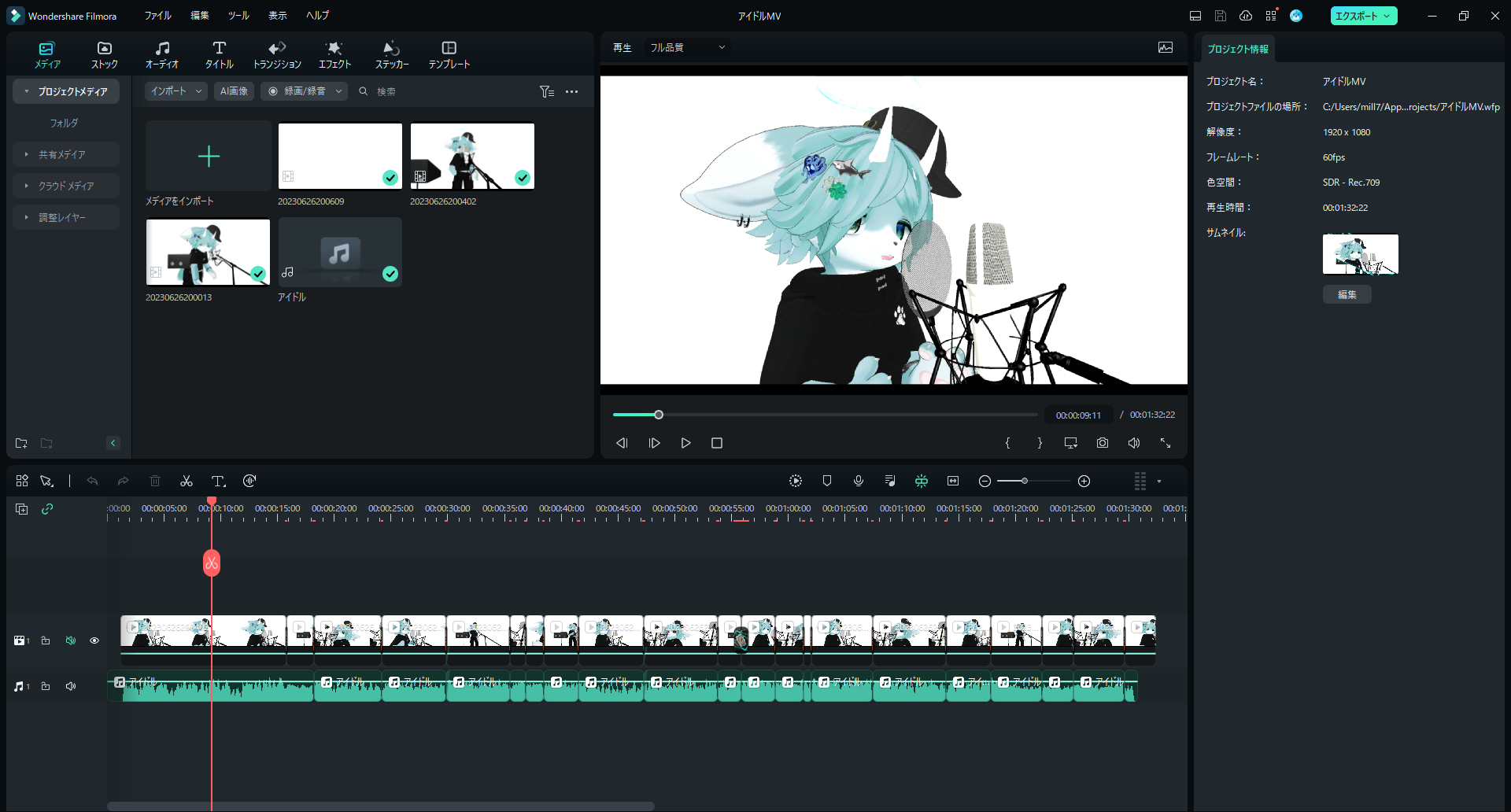Click the preview progress slider handle
This screenshot has width=1511, height=812.
pyautogui.click(x=659, y=415)
